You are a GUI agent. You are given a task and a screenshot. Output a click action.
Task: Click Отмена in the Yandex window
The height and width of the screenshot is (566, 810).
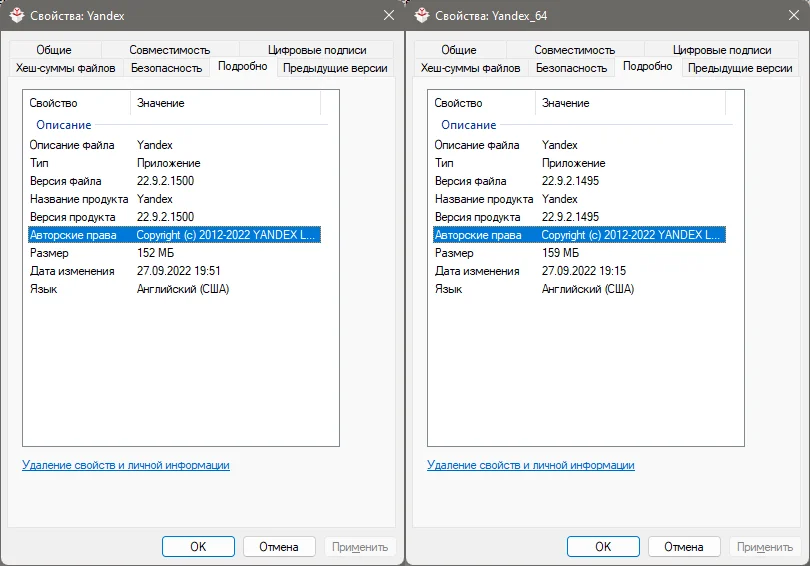click(279, 546)
